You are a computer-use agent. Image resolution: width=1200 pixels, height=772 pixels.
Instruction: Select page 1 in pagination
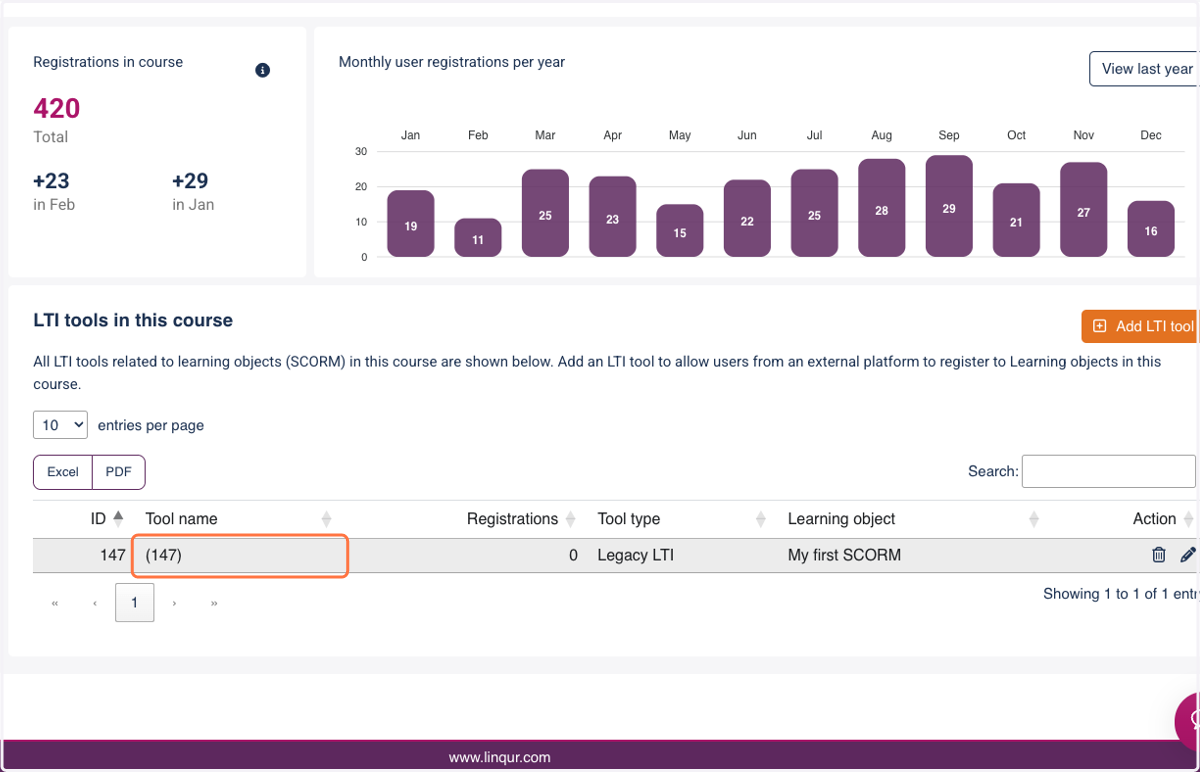135,603
